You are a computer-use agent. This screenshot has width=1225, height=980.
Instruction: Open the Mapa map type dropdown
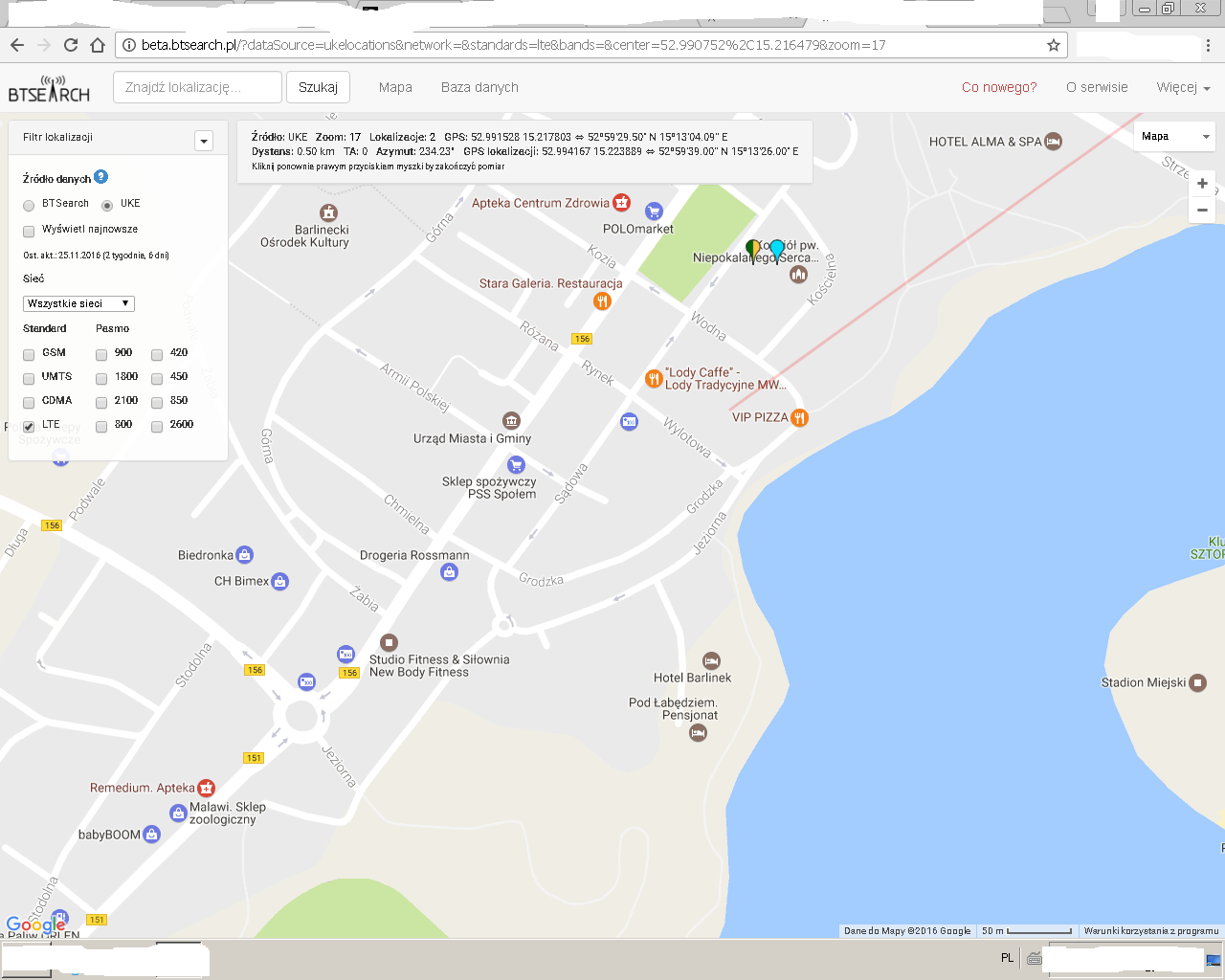pyautogui.click(x=1175, y=136)
